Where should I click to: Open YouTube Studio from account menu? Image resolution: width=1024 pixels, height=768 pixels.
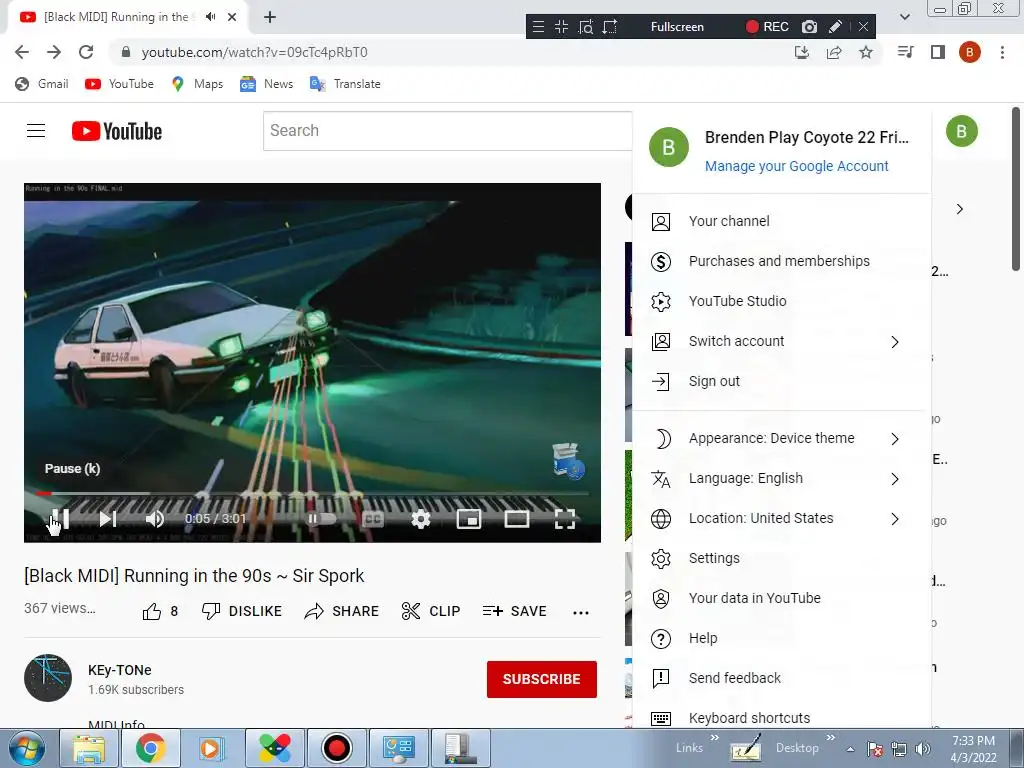(781, 301)
